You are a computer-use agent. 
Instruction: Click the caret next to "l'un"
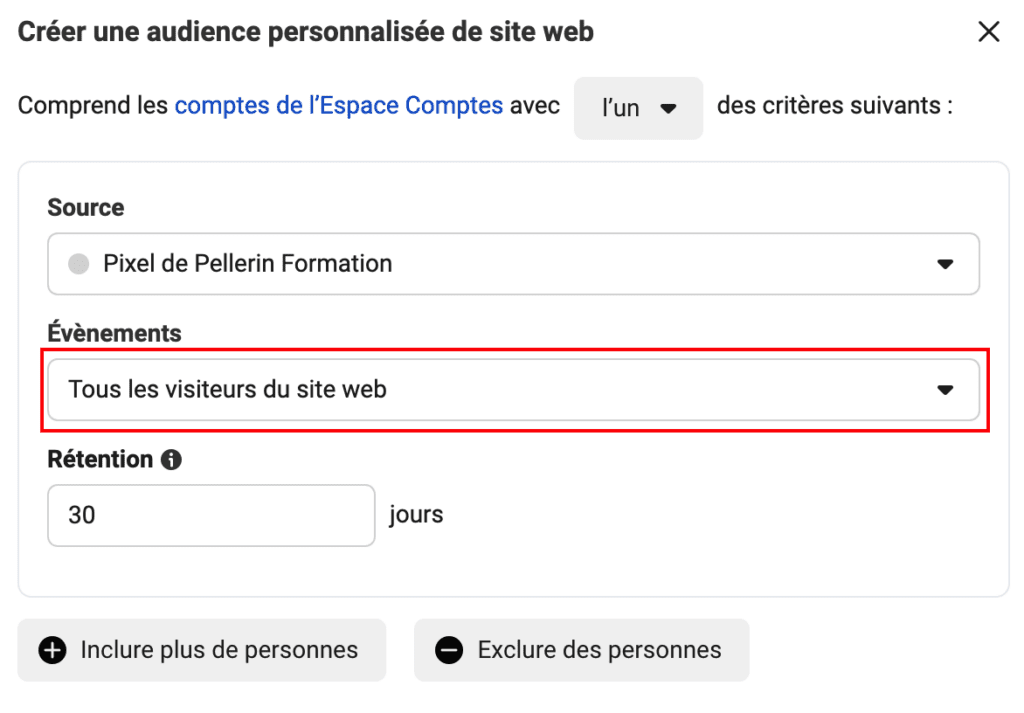pos(668,108)
